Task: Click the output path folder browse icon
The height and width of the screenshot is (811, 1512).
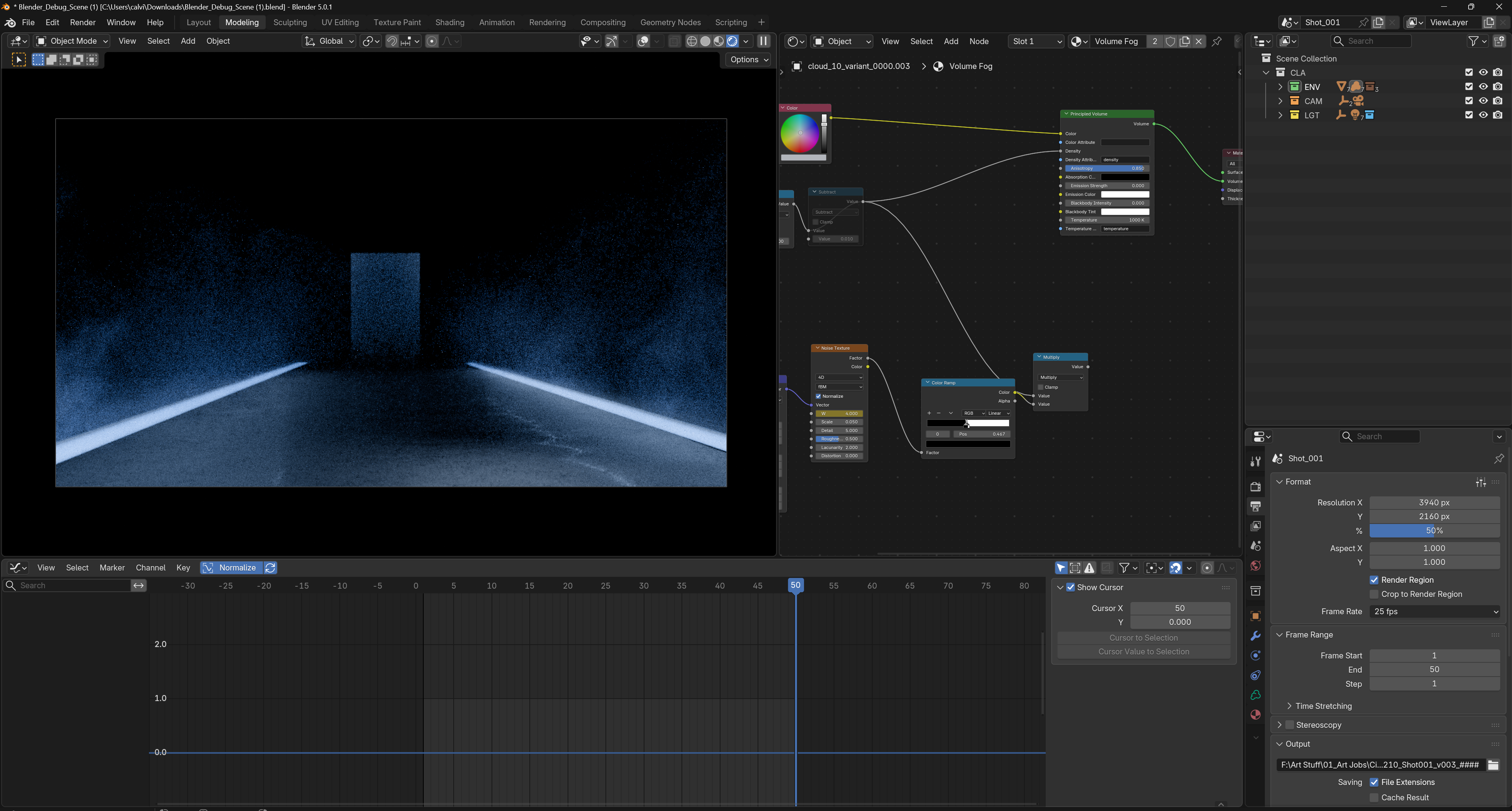Action: (1493, 764)
